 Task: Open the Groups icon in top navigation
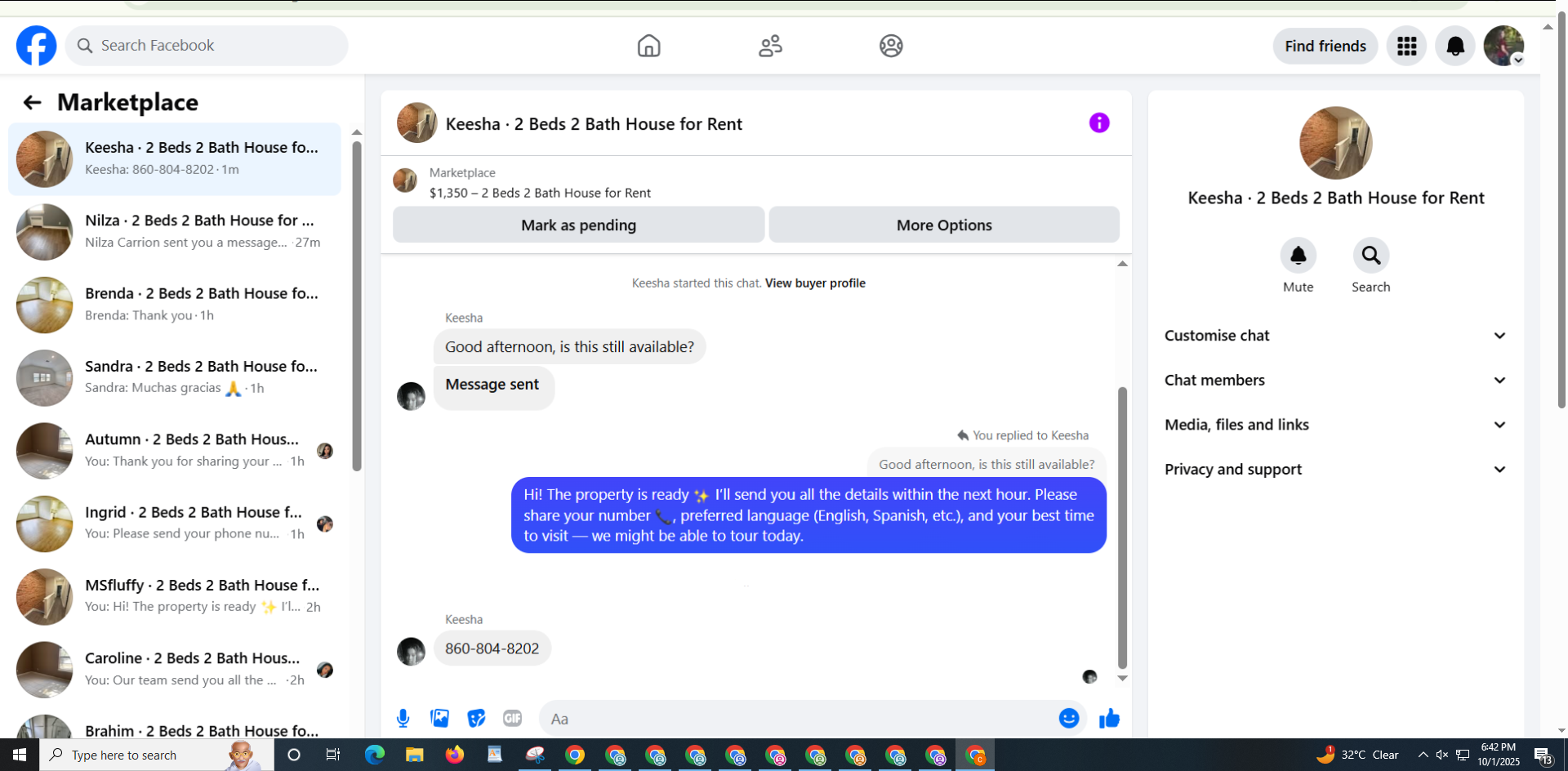[x=891, y=46]
